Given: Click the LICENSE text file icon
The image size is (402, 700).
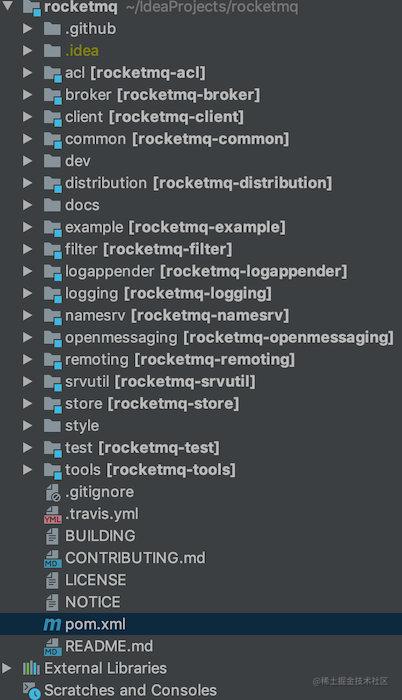Looking at the screenshot, I should pos(52,580).
